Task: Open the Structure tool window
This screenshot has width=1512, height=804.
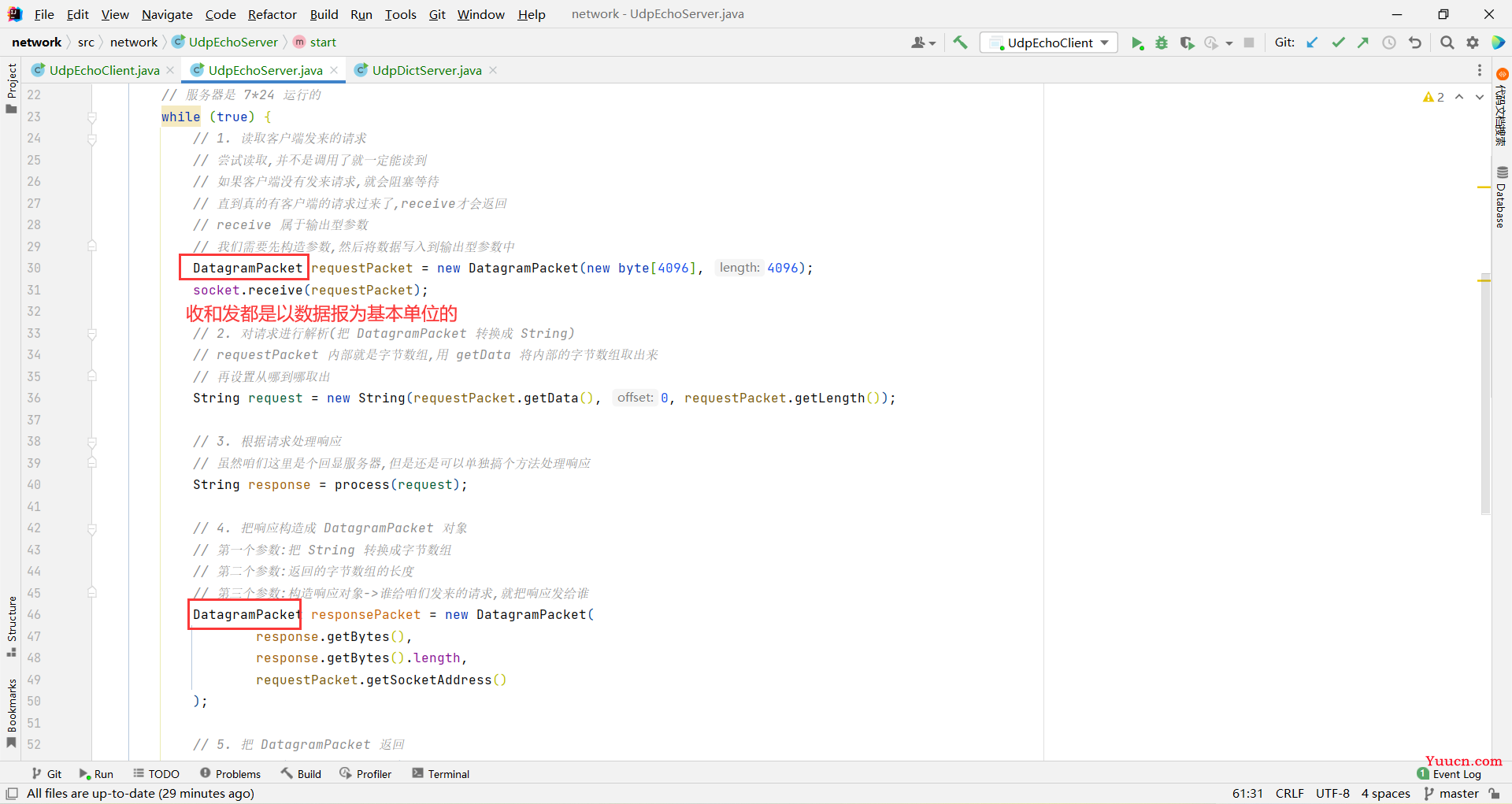Action: tap(11, 627)
